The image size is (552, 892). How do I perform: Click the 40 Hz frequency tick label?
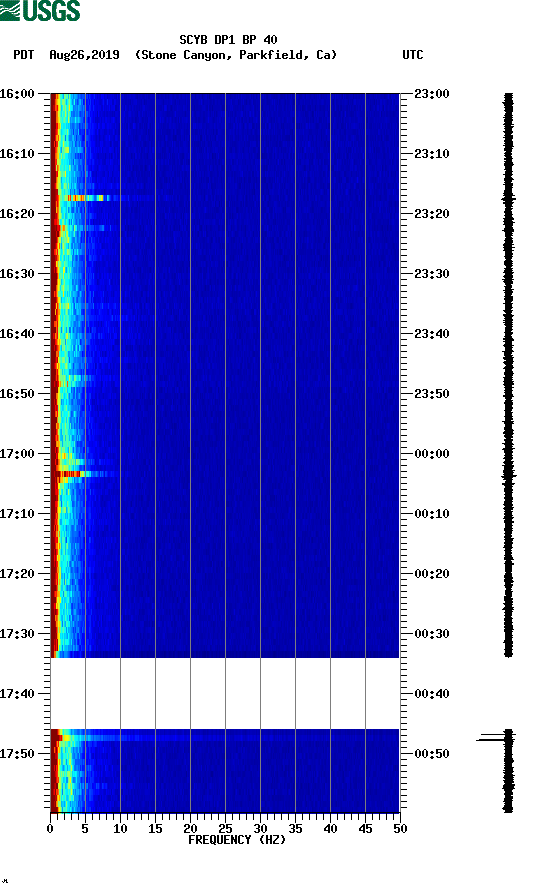pyautogui.click(x=331, y=829)
